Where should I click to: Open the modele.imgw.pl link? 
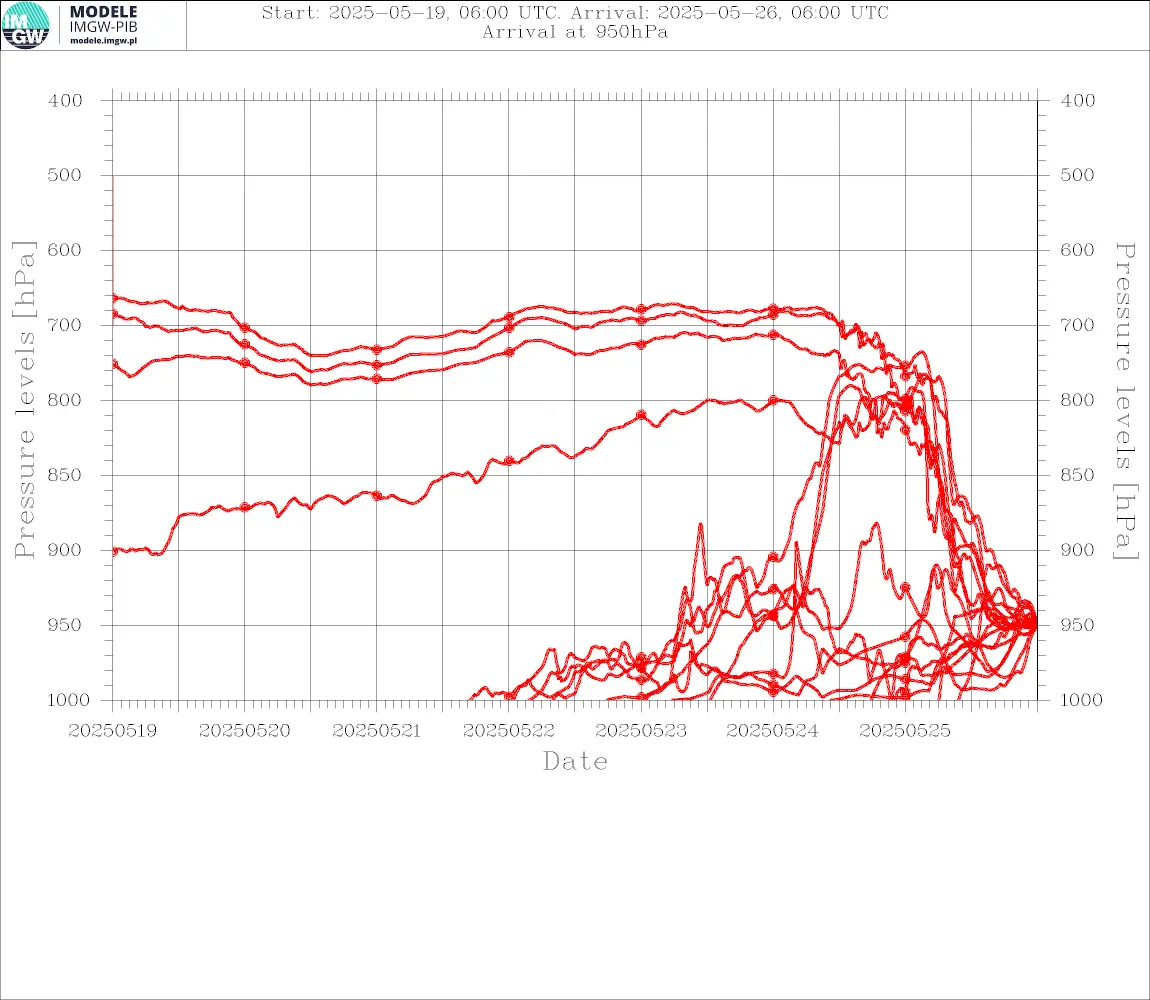click(x=103, y=40)
